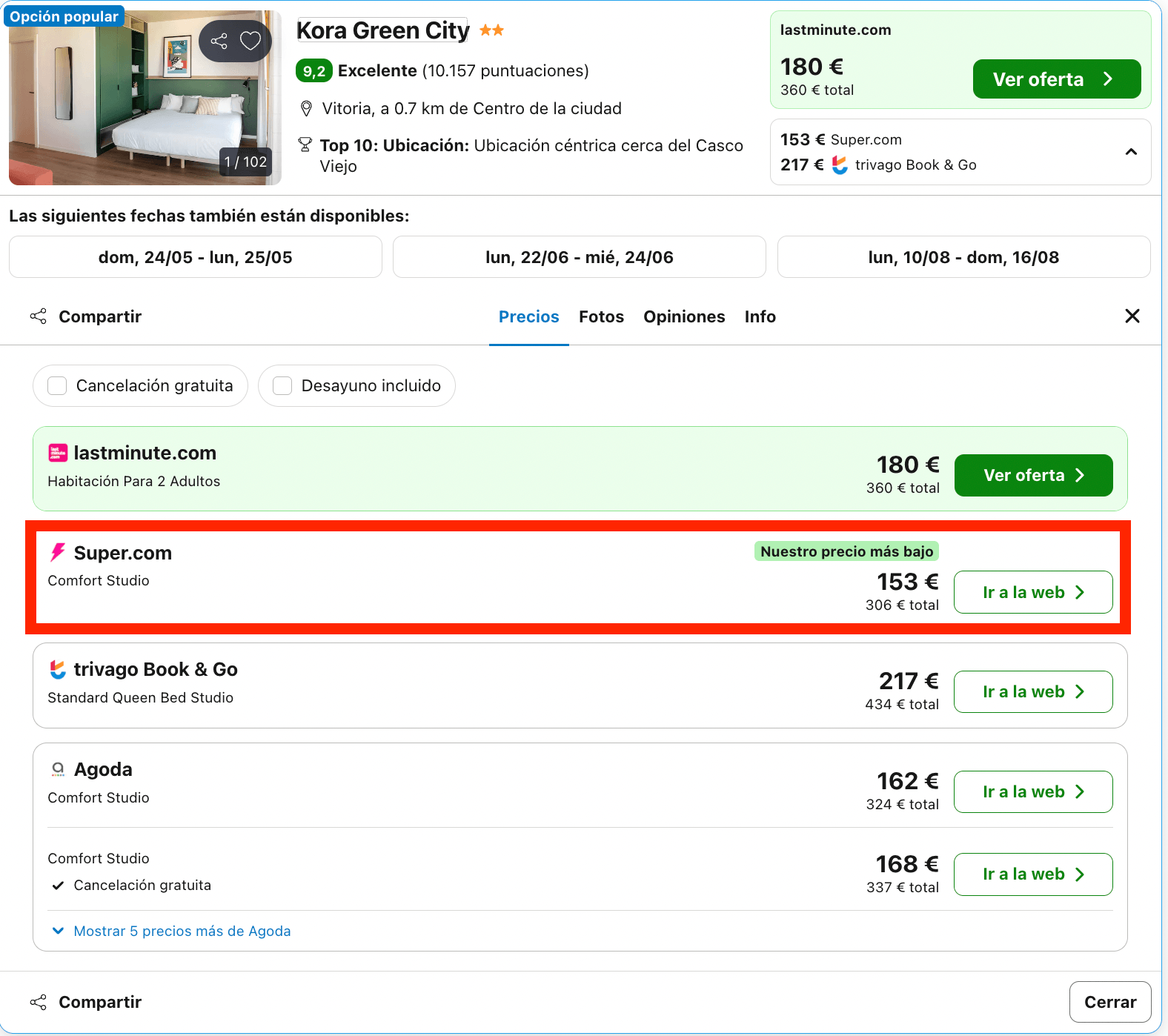The height and width of the screenshot is (1036, 1168).
Task: Click Ir a la web for Super.com
Action: tap(1033, 592)
